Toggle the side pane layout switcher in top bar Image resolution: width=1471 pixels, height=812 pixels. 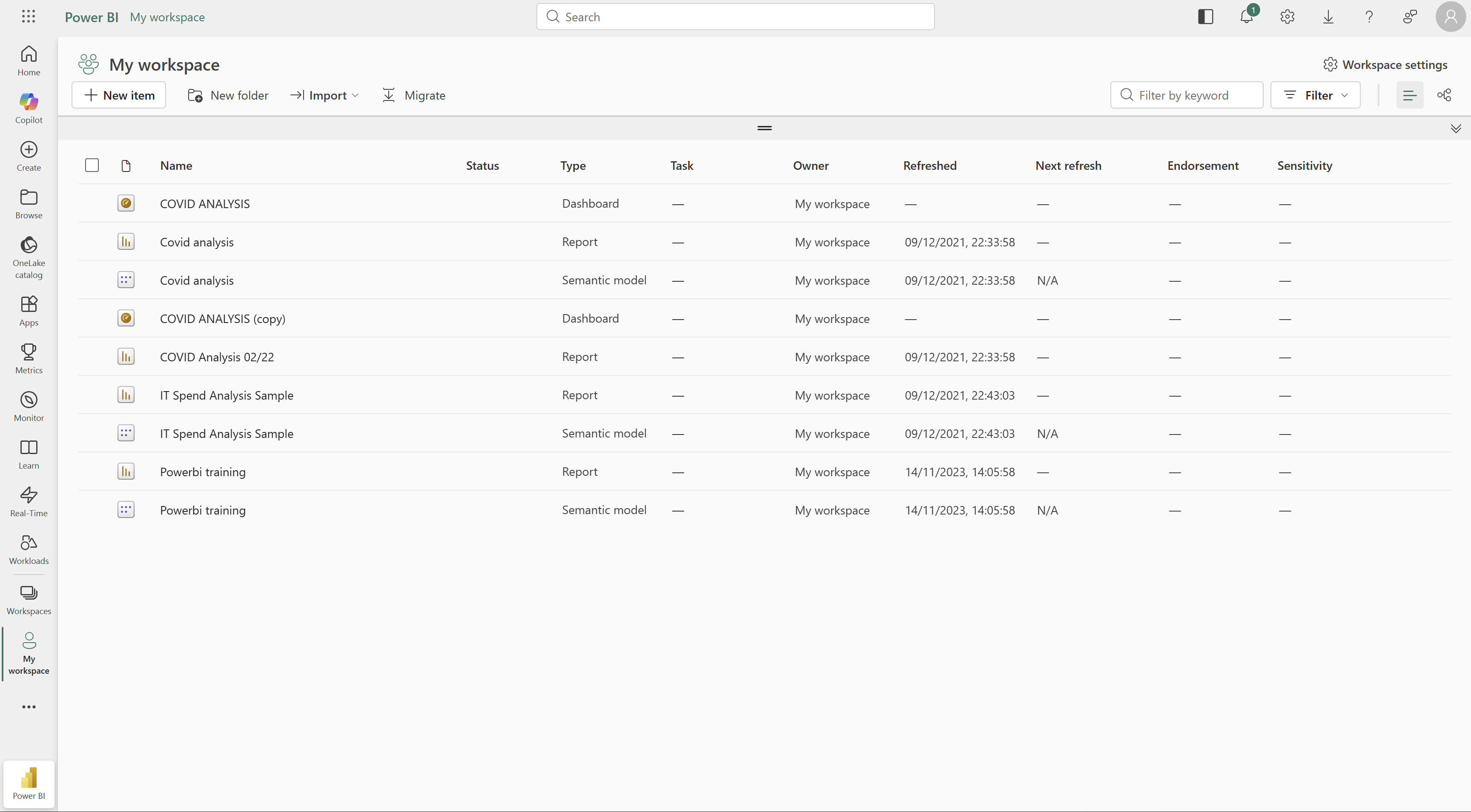click(x=1205, y=17)
